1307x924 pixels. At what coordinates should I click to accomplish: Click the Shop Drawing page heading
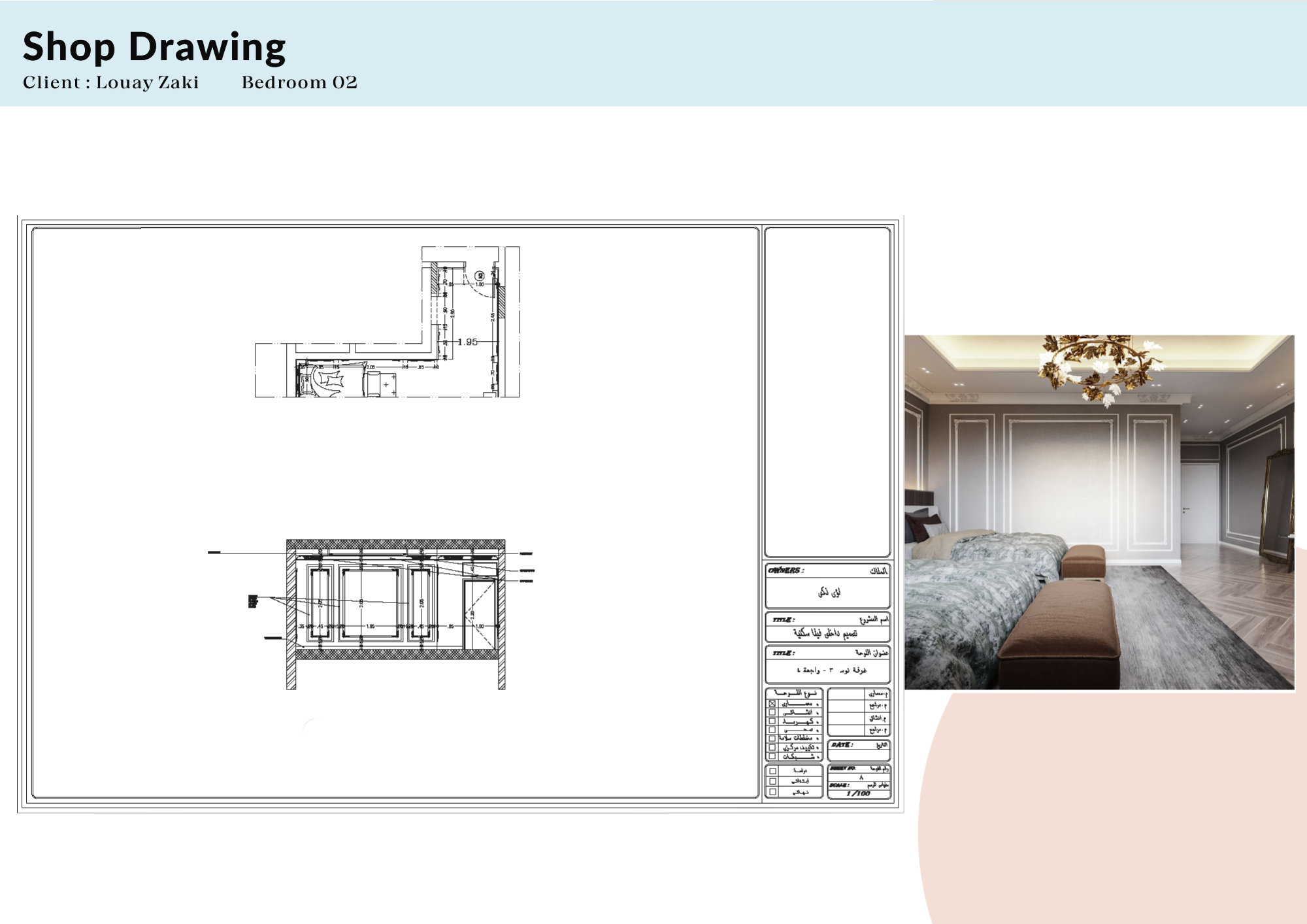click(154, 46)
